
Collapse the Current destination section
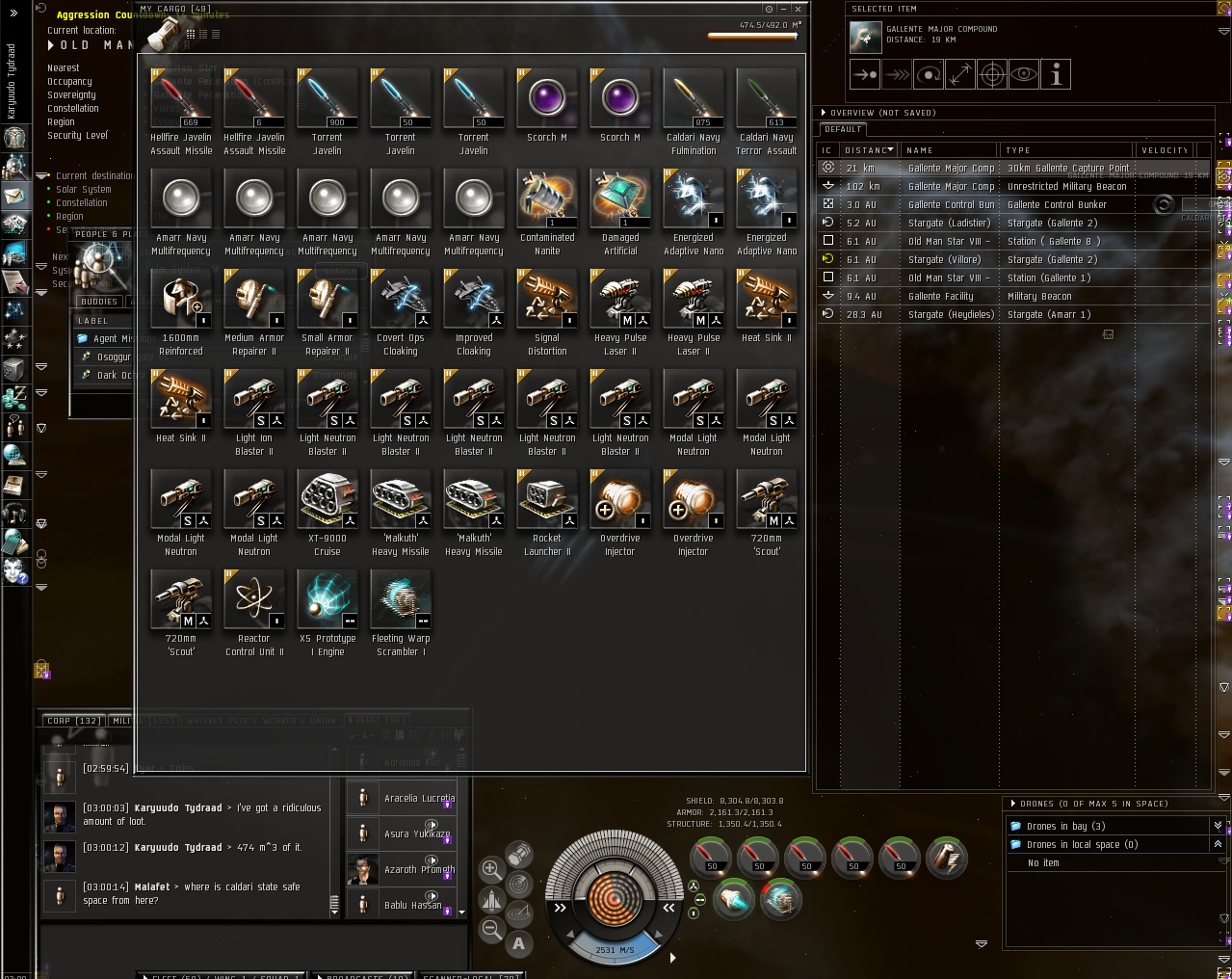43,176
